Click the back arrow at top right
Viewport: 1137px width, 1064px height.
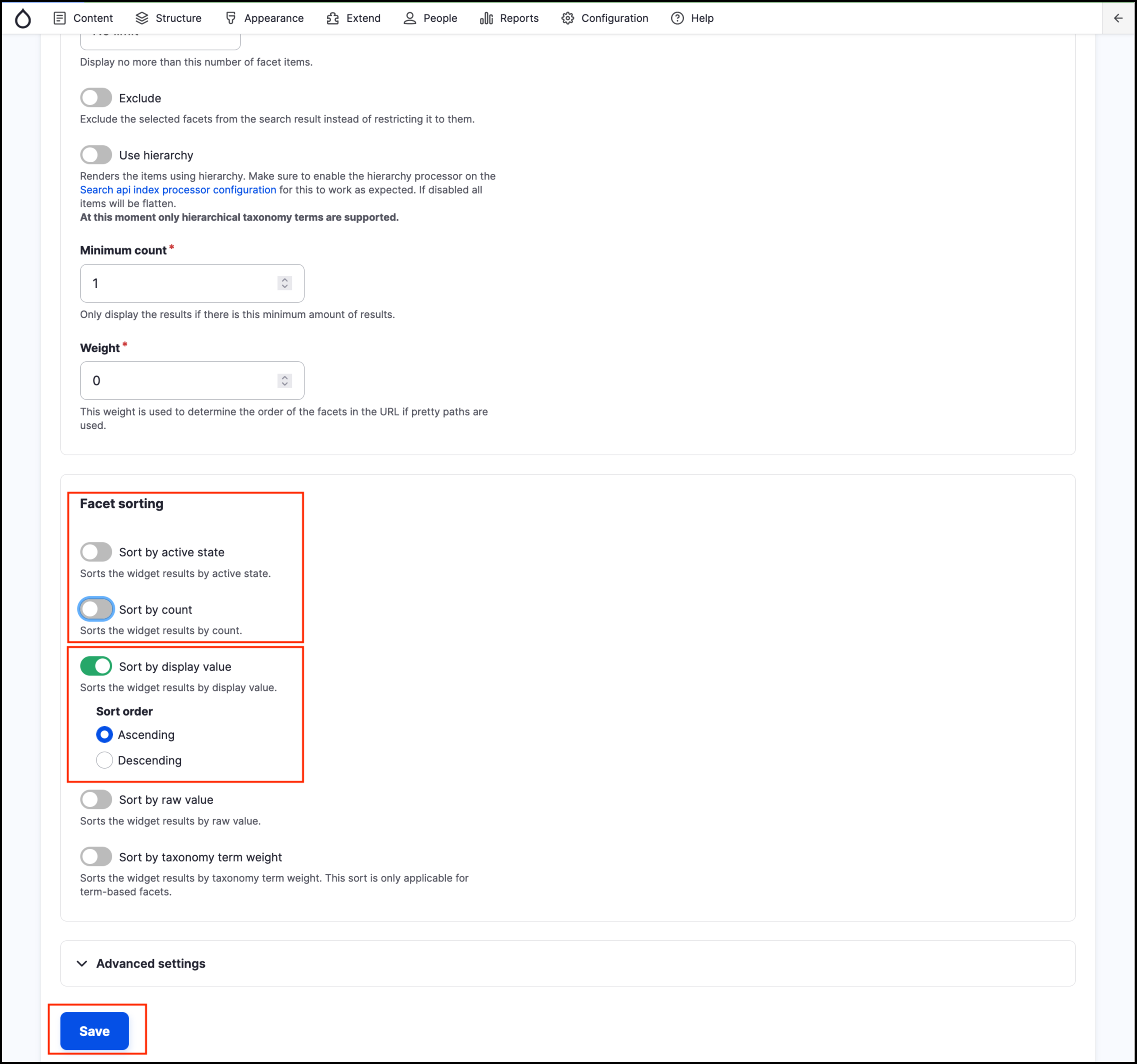[1117, 18]
